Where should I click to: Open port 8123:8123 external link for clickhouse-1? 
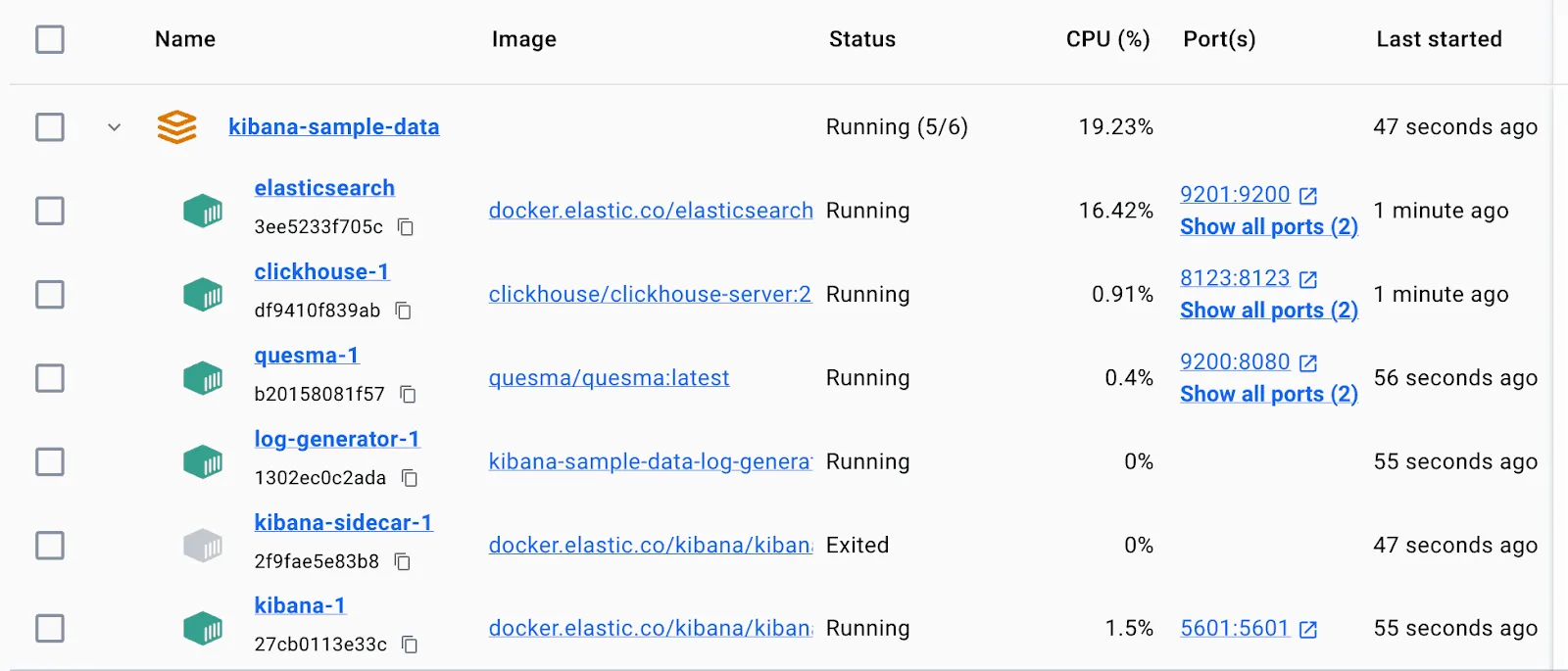click(x=1307, y=277)
